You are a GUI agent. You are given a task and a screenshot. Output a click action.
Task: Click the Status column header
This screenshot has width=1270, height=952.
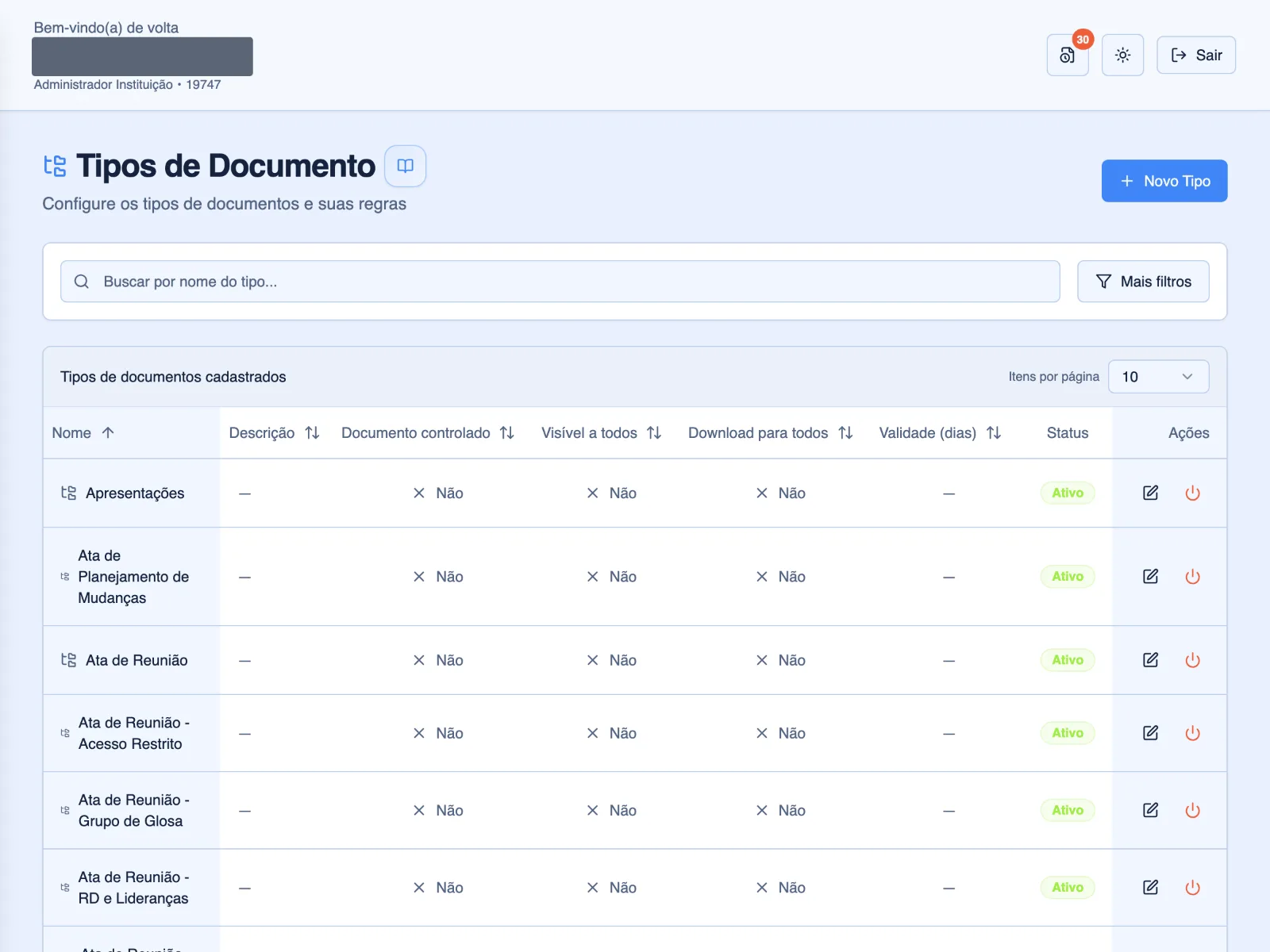[1067, 432]
